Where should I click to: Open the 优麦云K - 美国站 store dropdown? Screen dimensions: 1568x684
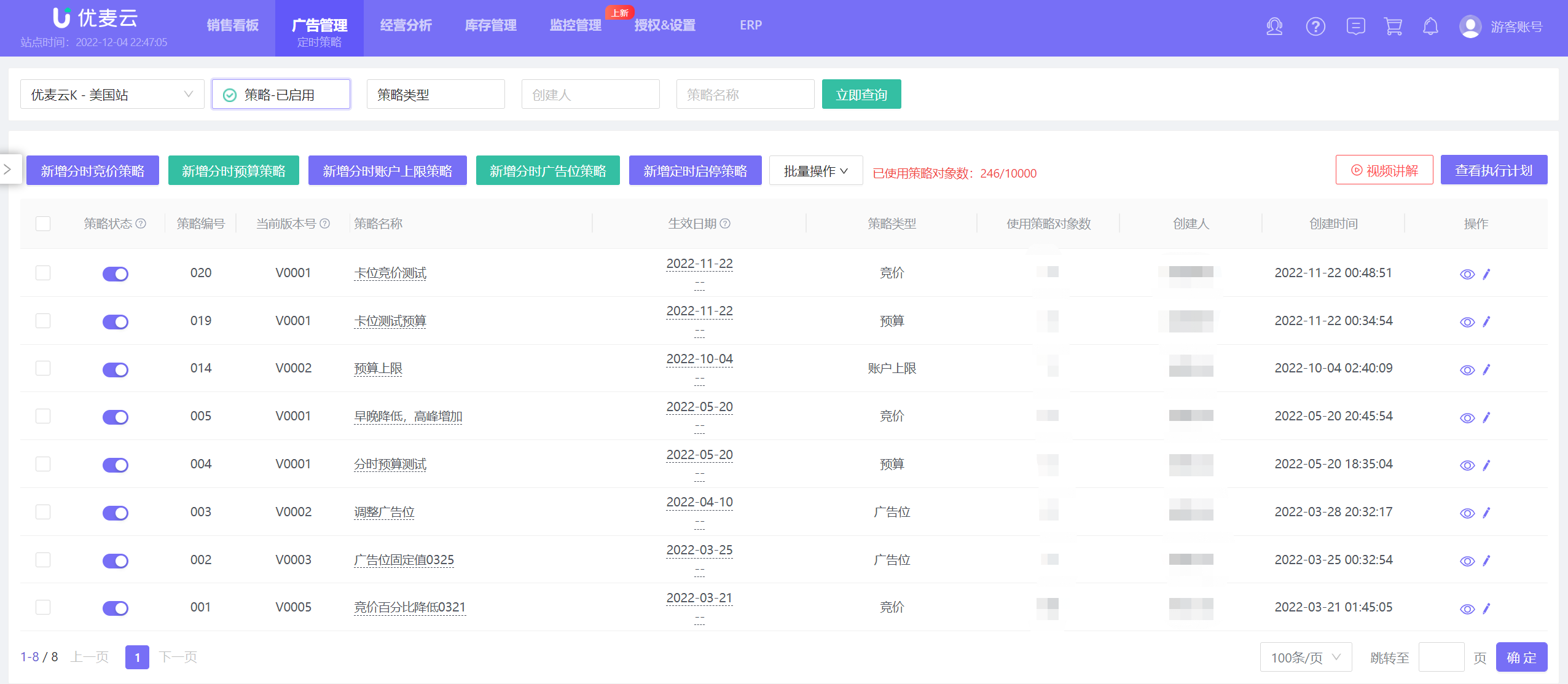[x=112, y=95]
